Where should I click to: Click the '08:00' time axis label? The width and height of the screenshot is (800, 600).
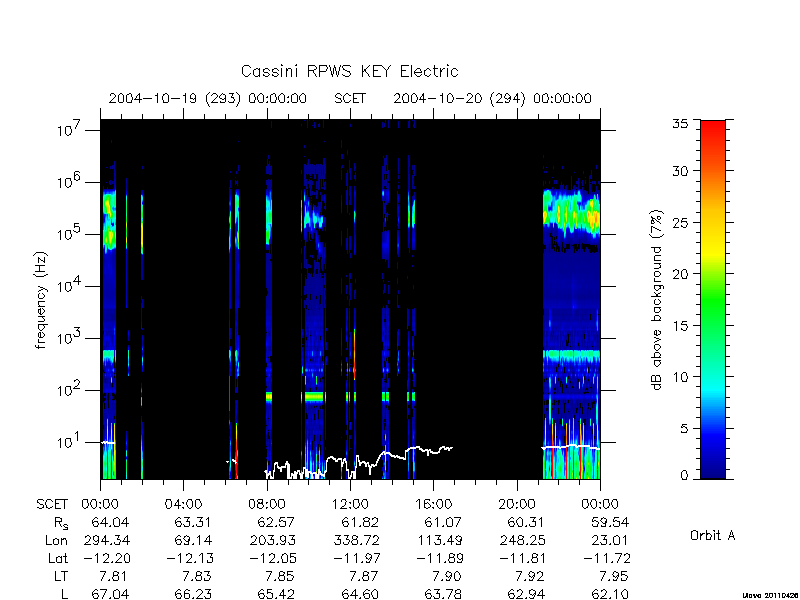267,504
